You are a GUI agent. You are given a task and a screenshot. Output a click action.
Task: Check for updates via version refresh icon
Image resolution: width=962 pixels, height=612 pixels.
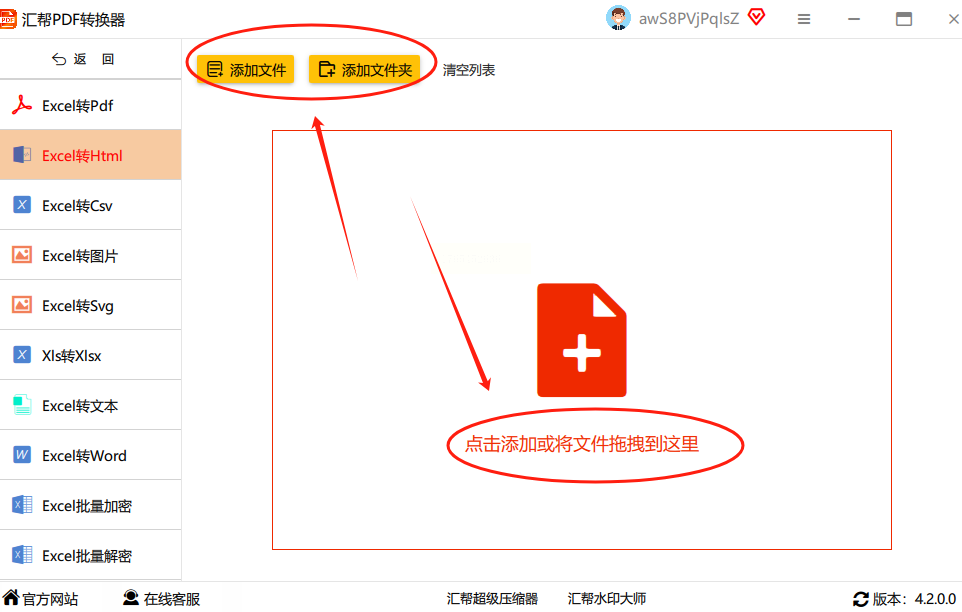[x=861, y=599]
